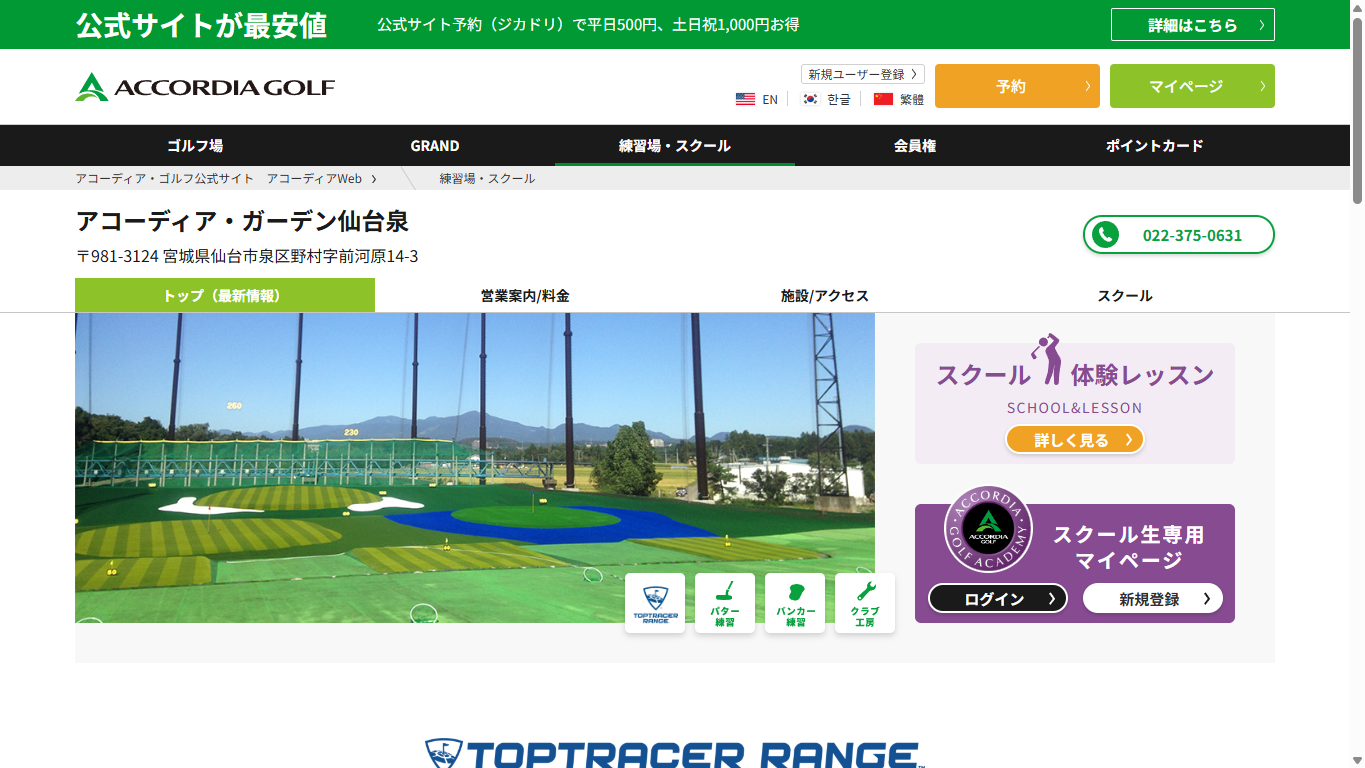Open GRAND in the main navigation

(x=435, y=145)
